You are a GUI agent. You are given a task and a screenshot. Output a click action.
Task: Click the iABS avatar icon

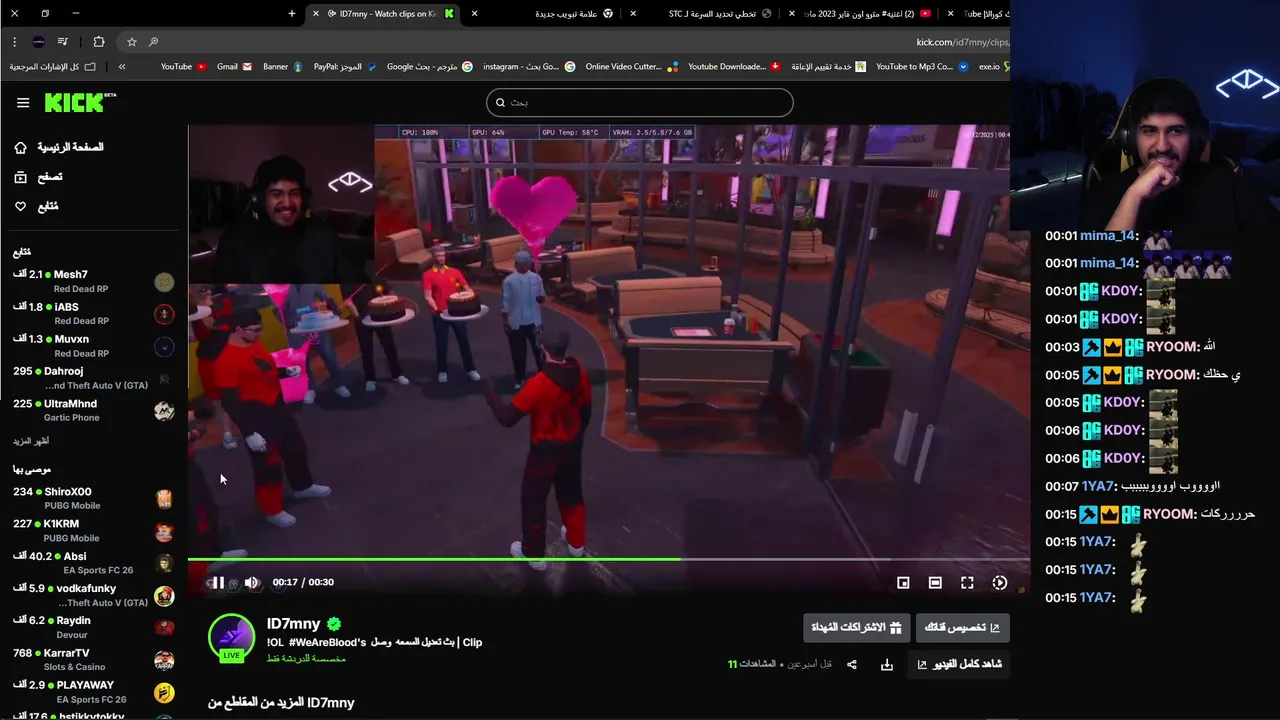(164, 314)
